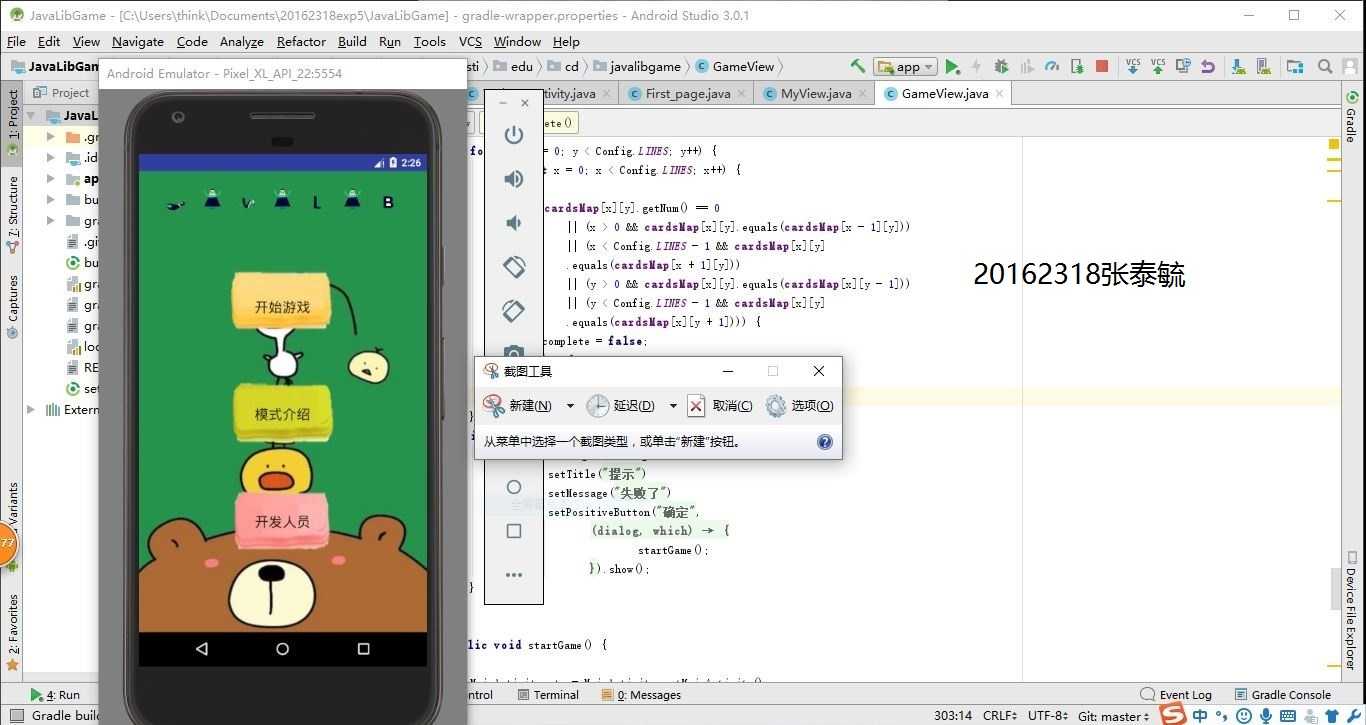Switch to the First_page.java tab
The width and height of the screenshot is (1366, 725).
687,93
